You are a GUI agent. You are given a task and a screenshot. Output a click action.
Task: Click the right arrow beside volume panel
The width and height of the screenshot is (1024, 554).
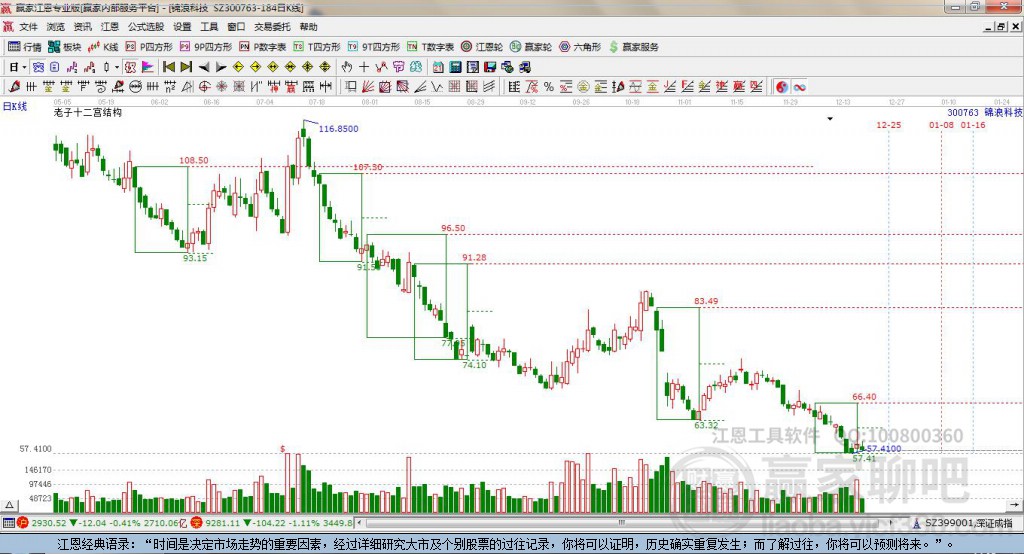(x=1014, y=505)
